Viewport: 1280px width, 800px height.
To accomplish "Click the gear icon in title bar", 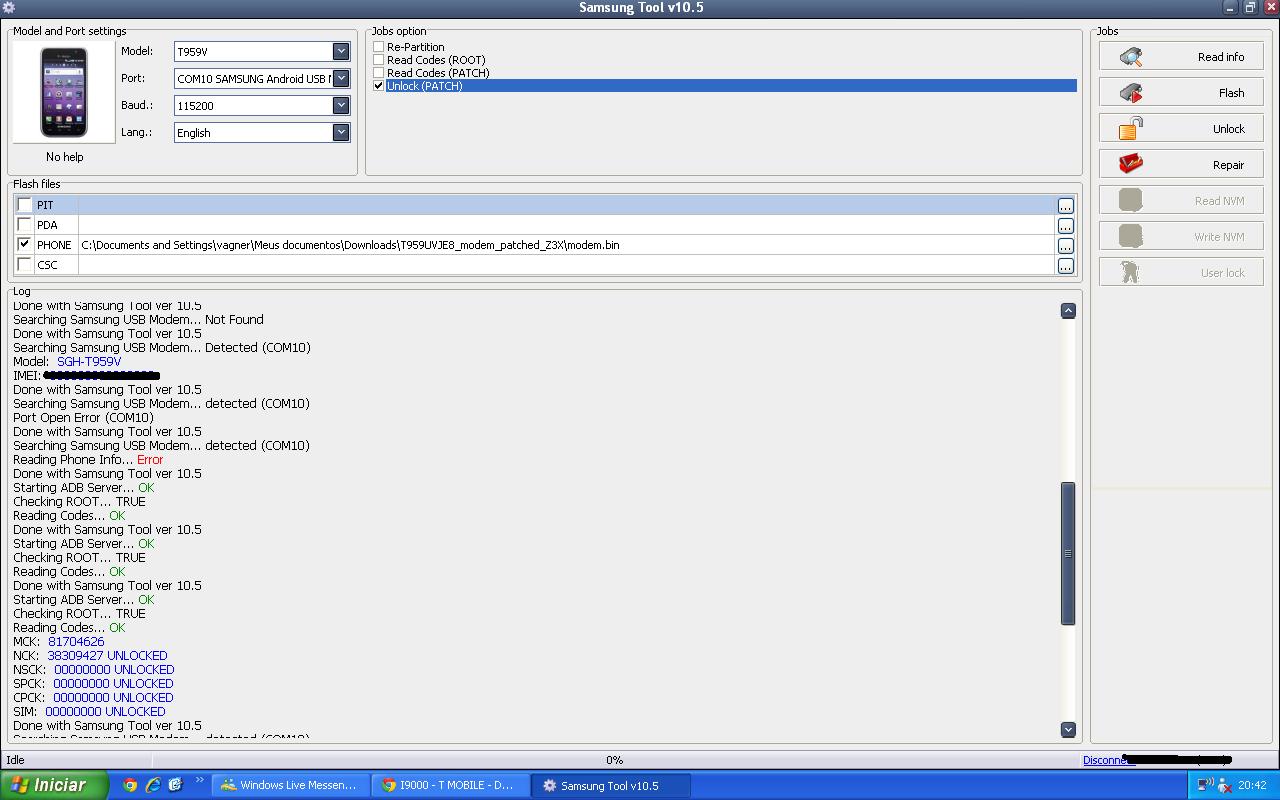I will [x=9, y=7].
